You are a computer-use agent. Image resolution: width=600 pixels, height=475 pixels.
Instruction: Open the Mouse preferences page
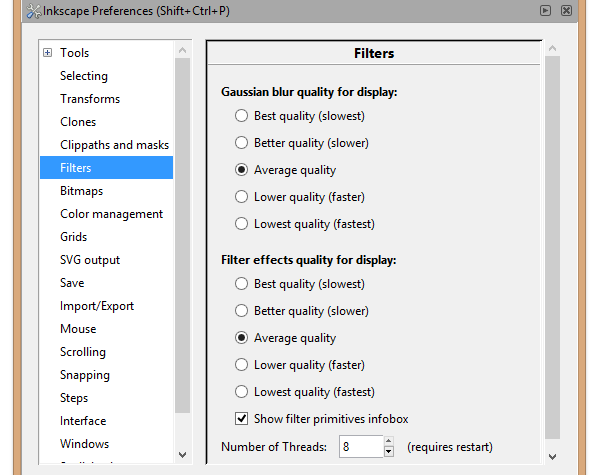coord(78,329)
